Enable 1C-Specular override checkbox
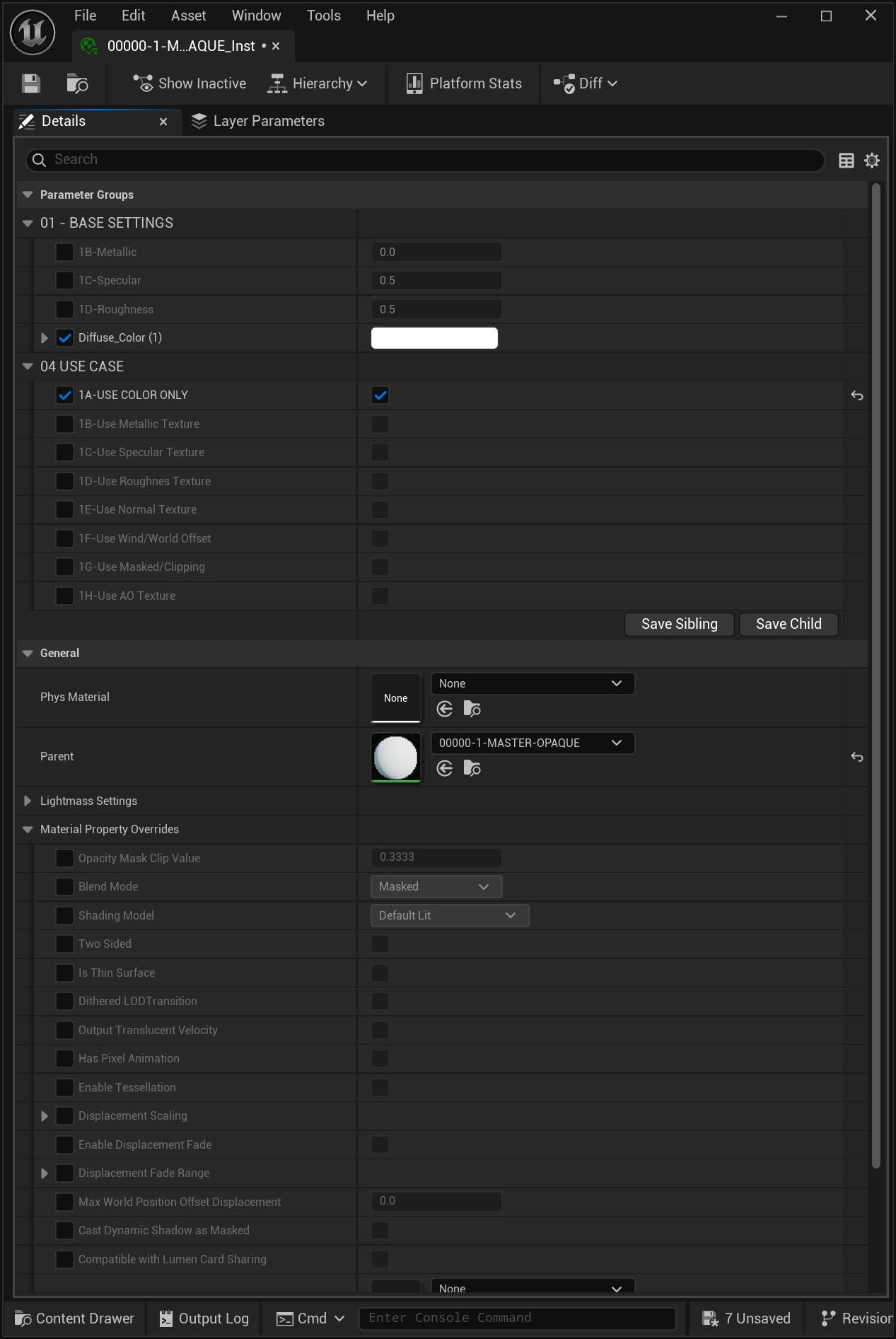896x1339 pixels. (x=64, y=280)
